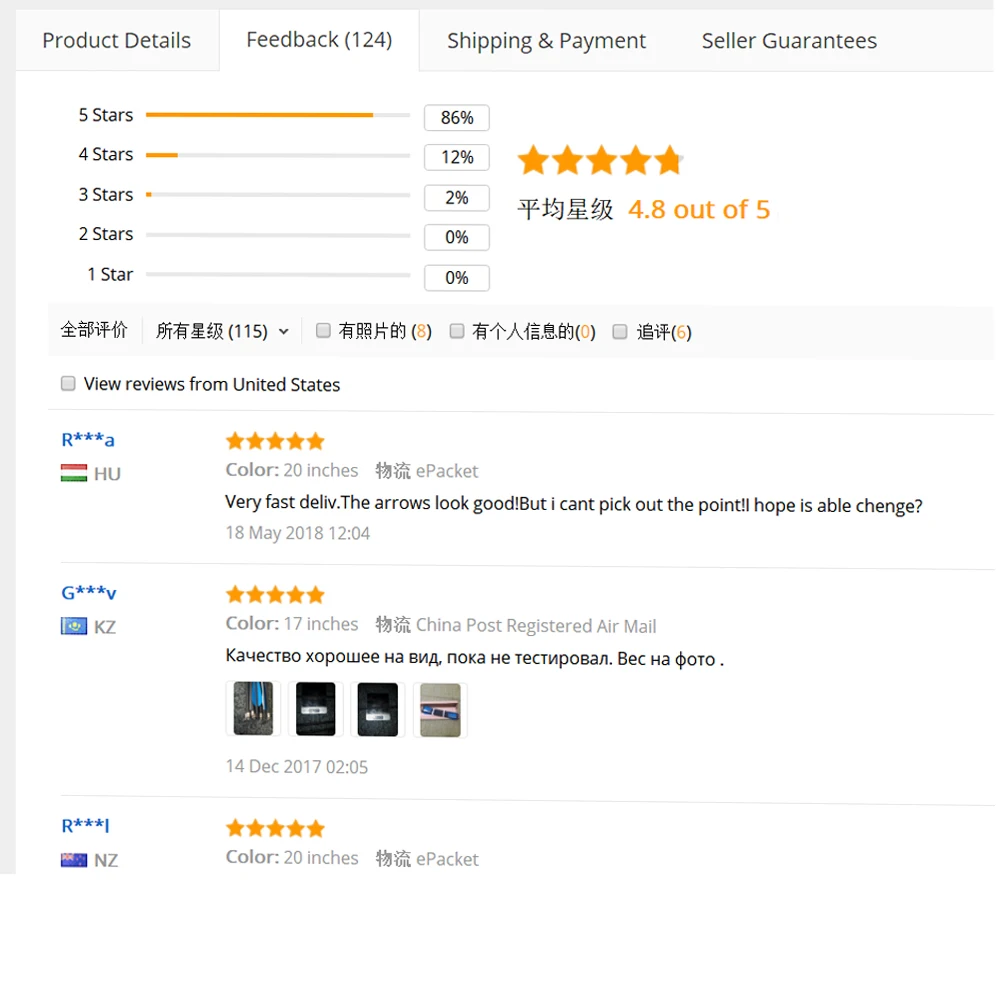Click the Kazakhstan flag icon next to KZ
Viewport: 1000px width, 1000px height.
tap(74, 626)
